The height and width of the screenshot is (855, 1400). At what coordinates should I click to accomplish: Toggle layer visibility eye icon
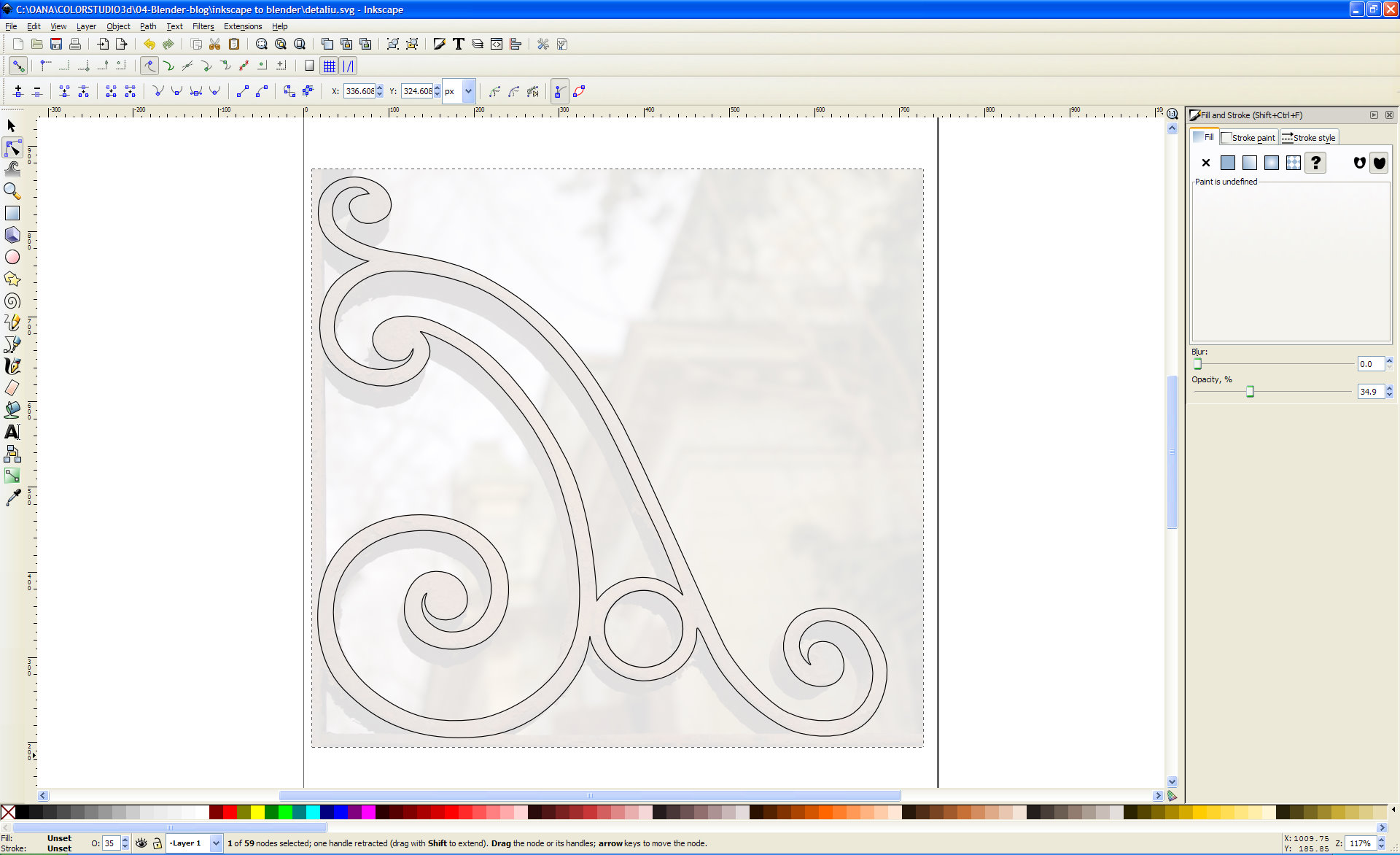(x=141, y=843)
